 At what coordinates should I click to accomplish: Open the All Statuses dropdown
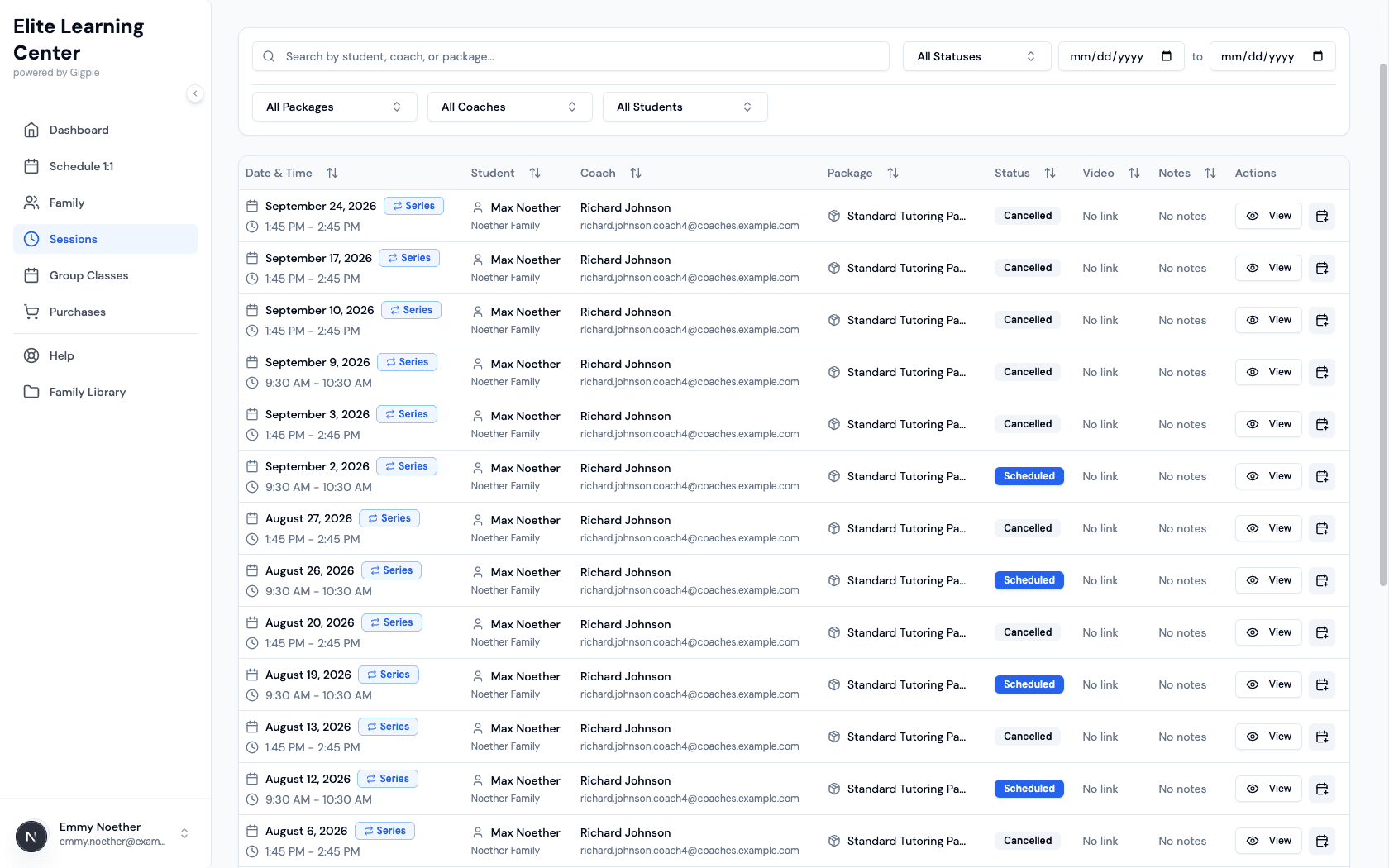tap(976, 56)
